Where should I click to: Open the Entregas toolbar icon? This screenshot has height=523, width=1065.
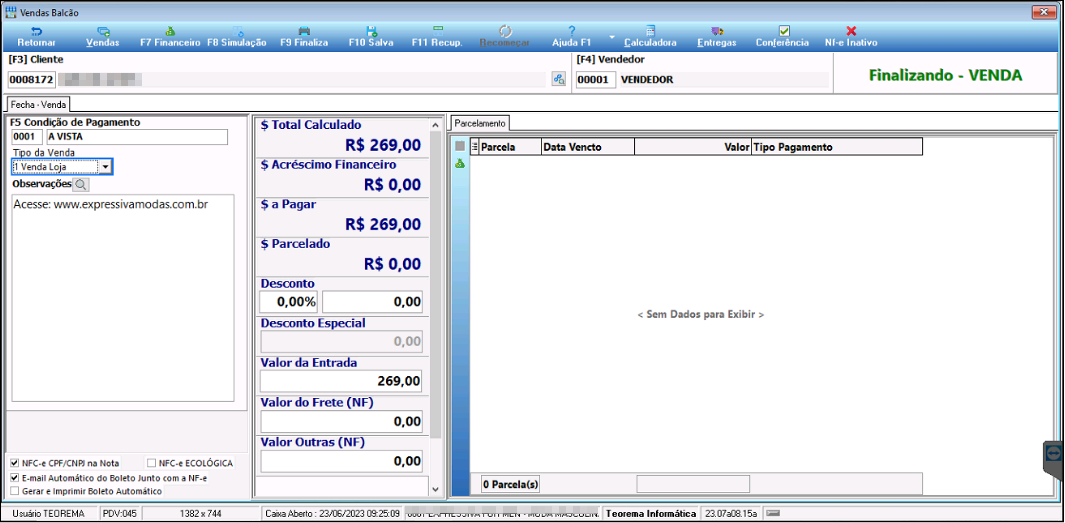[x=717, y=37]
